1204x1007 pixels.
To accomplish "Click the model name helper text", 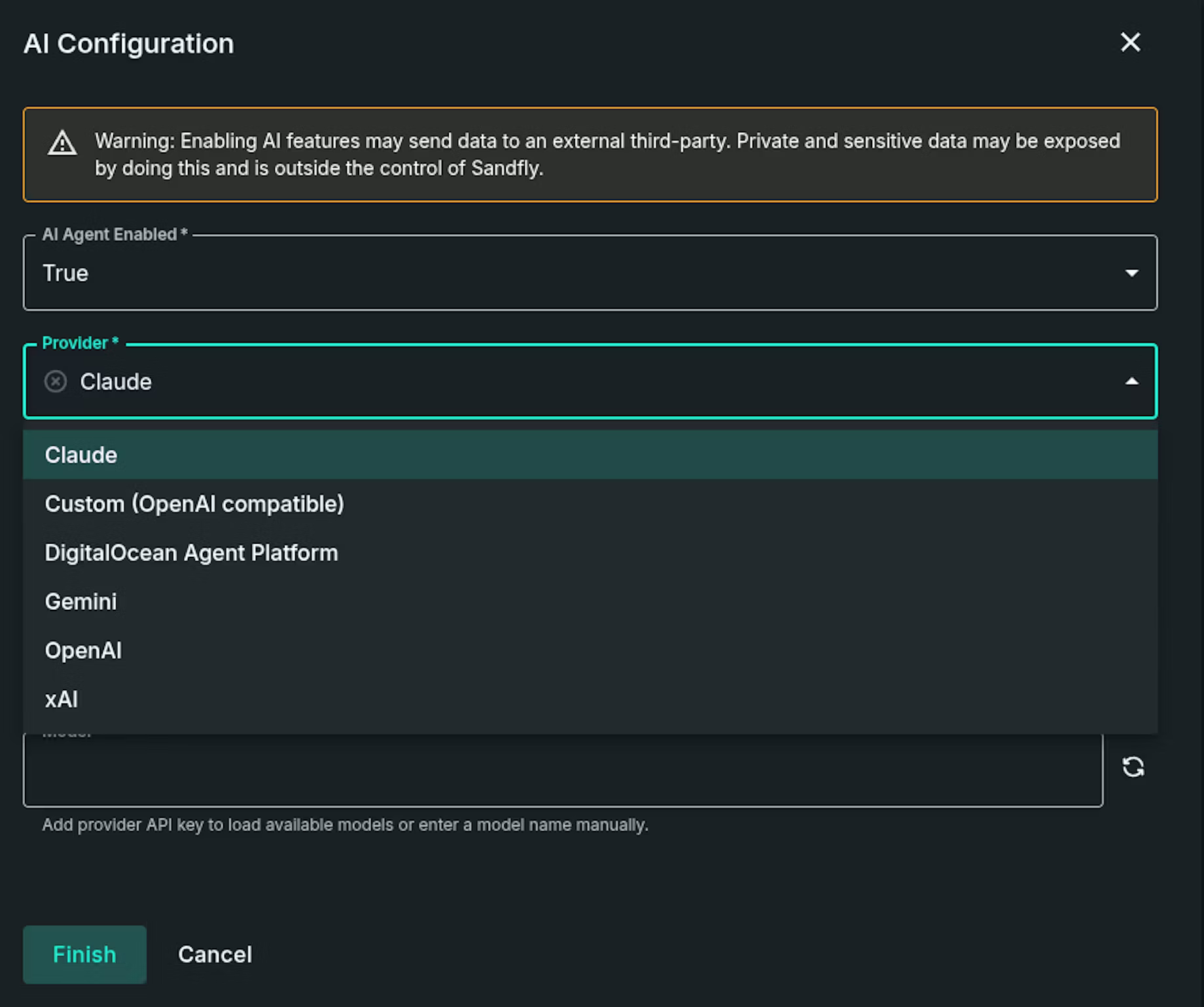I will point(345,824).
